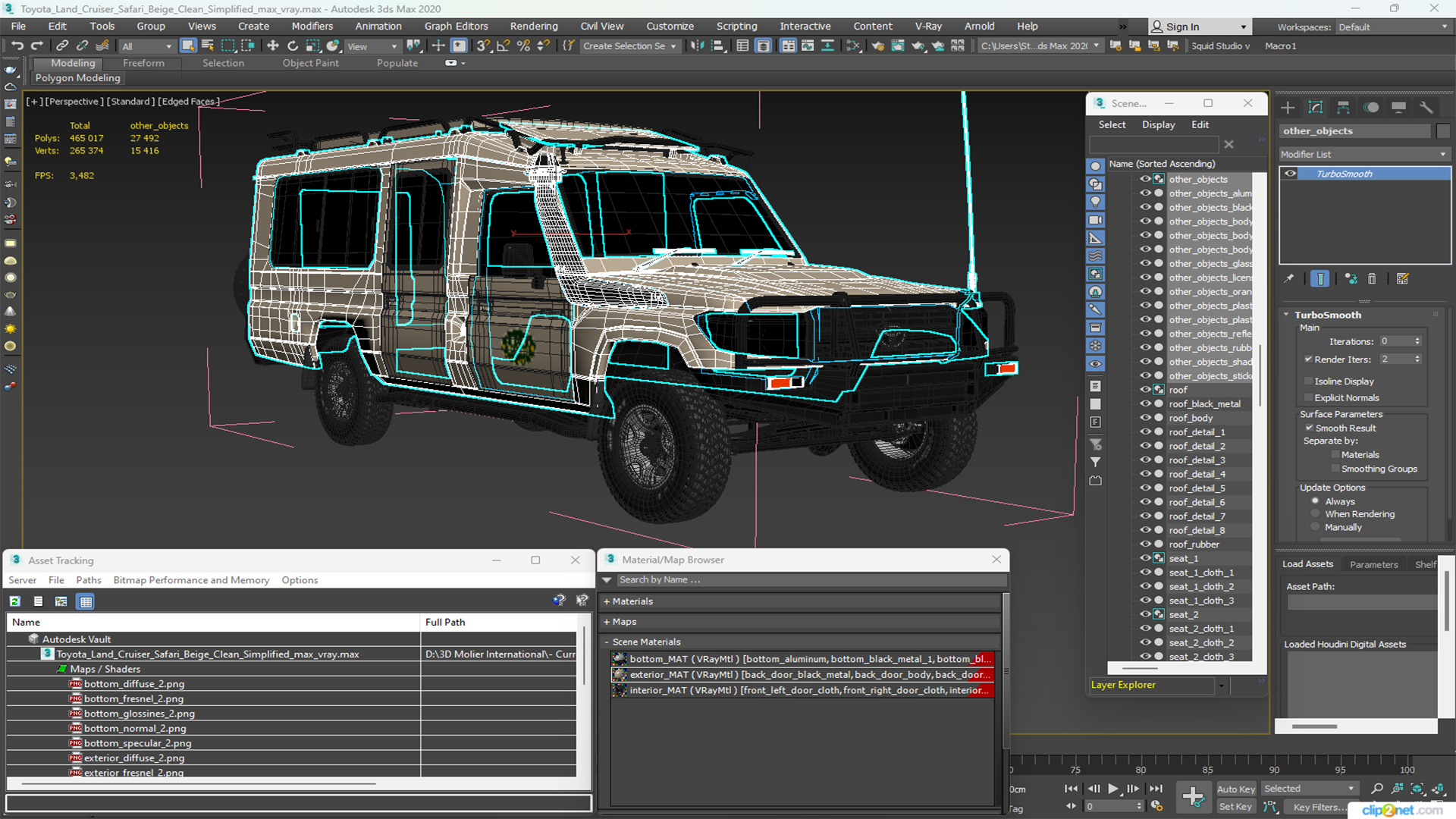Viewport: 1456px width, 819px height.
Task: Play the animation
Action: click(x=1113, y=789)
